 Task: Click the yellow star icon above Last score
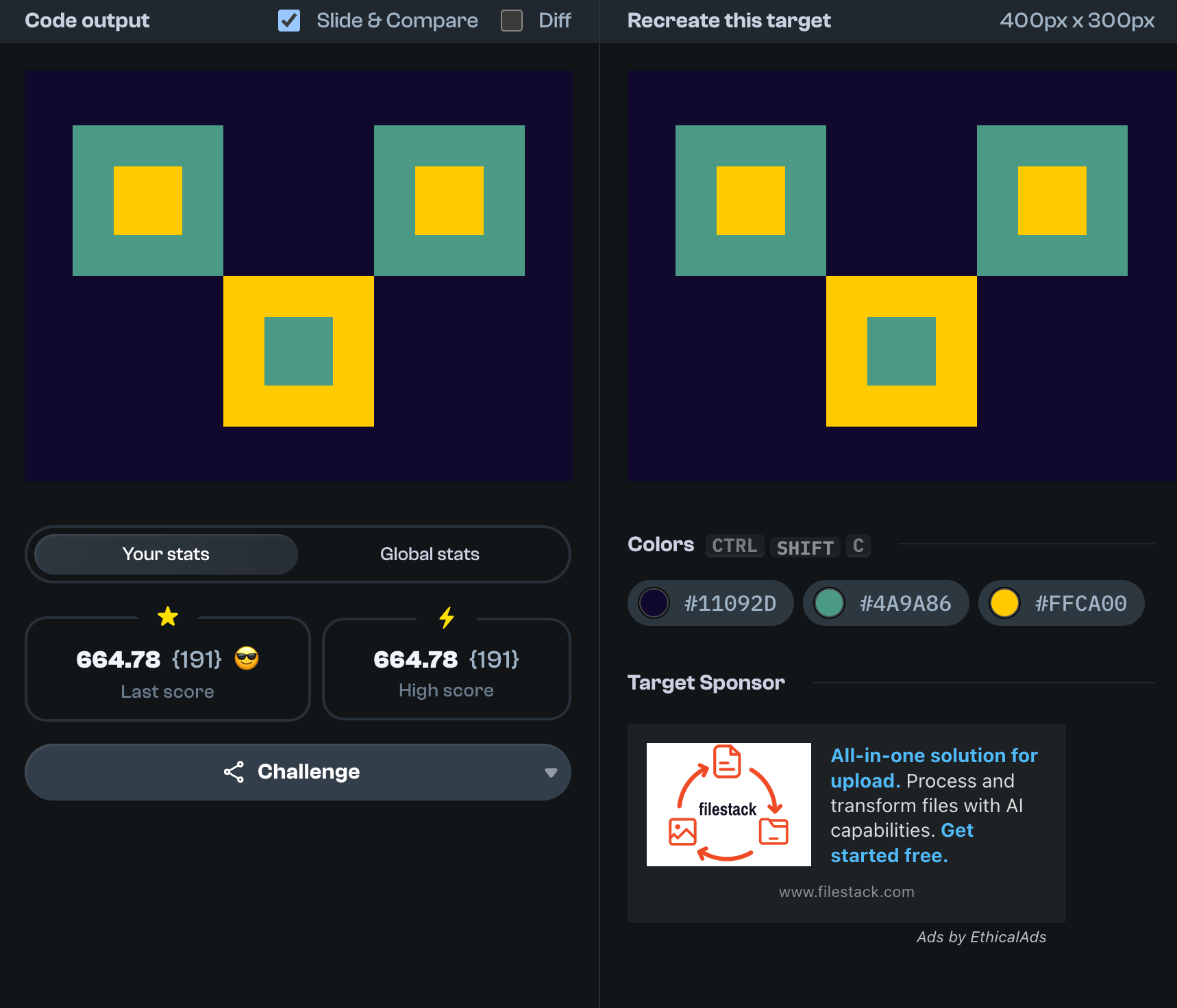point(168,617)
